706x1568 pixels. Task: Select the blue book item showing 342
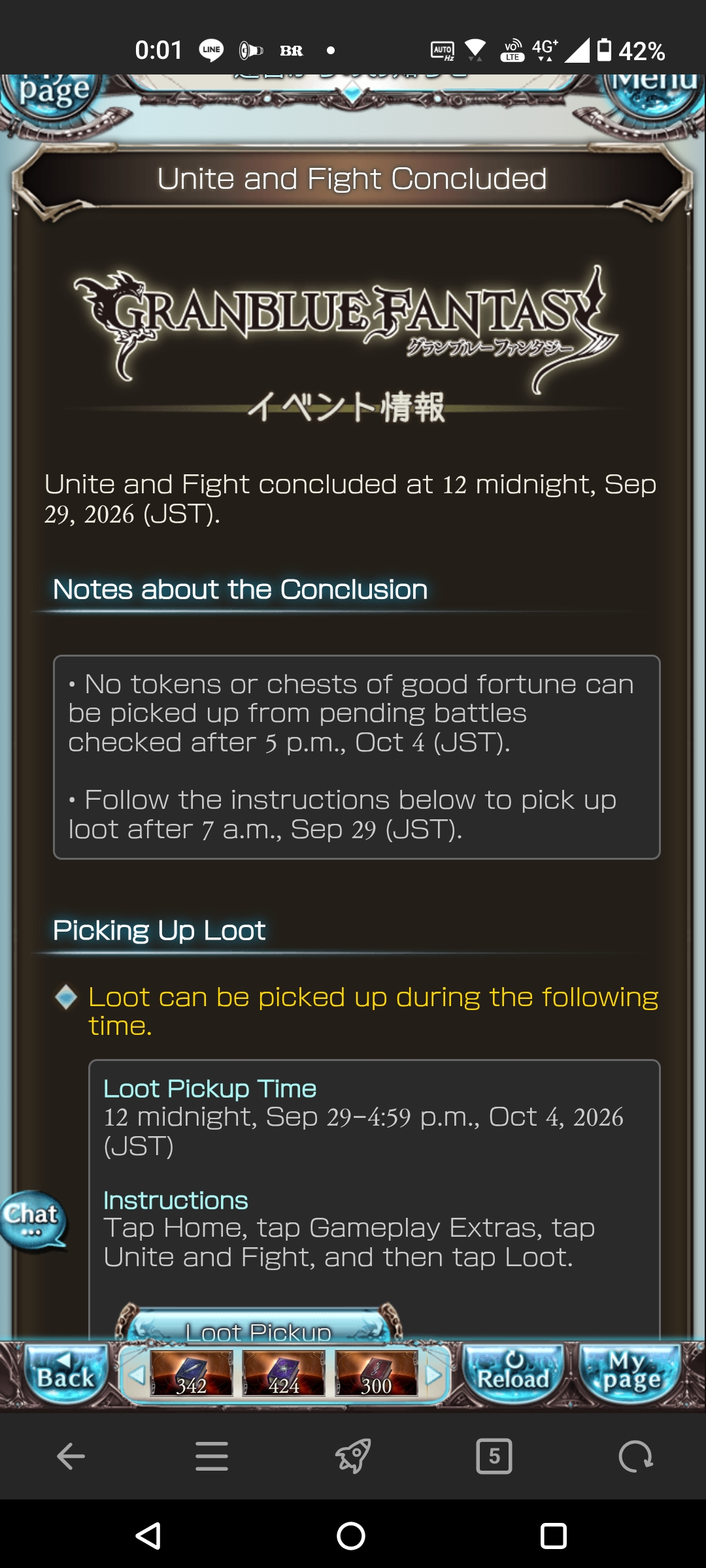192,1374
